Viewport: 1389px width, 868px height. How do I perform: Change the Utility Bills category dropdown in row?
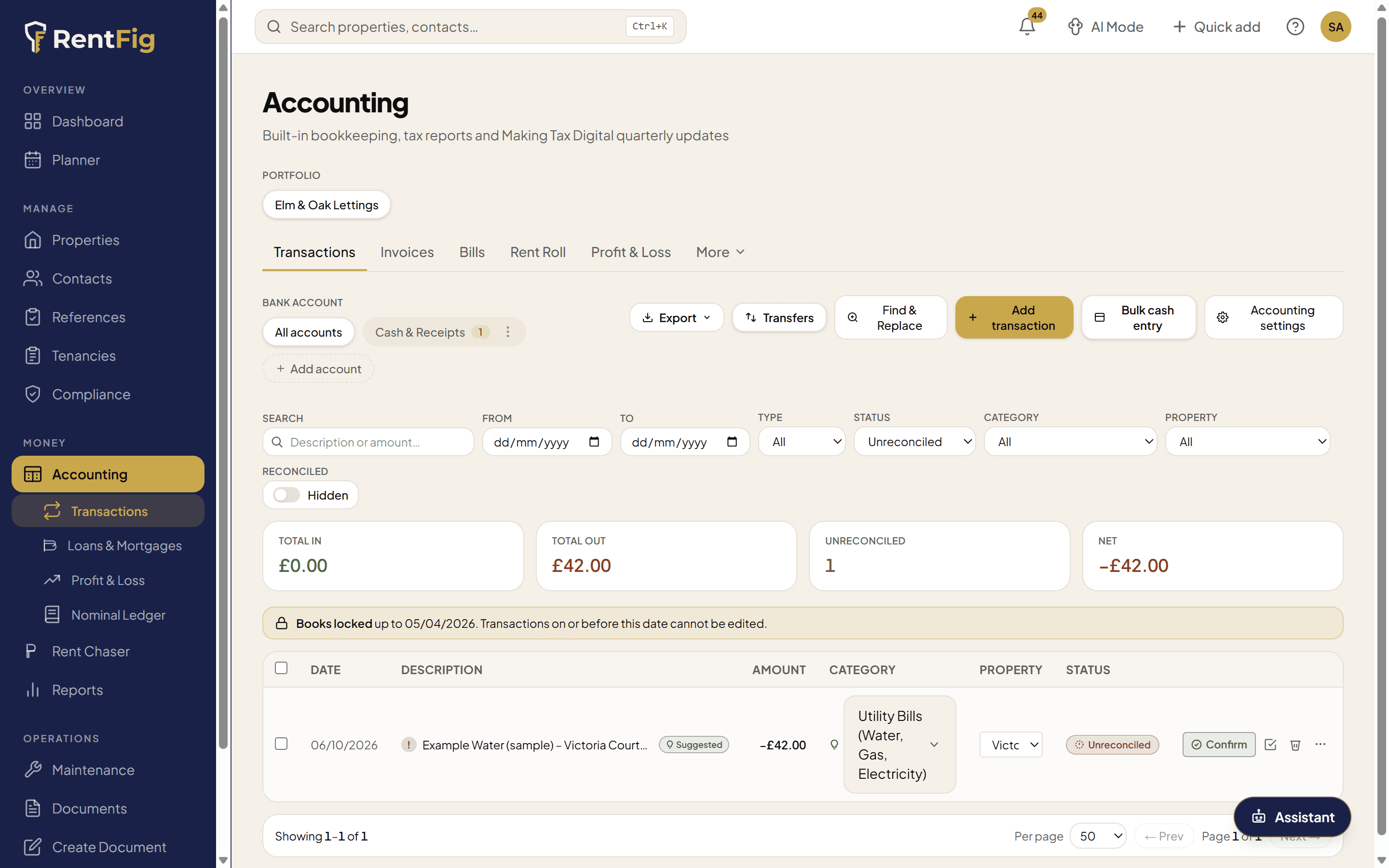(x=899, y=745)
